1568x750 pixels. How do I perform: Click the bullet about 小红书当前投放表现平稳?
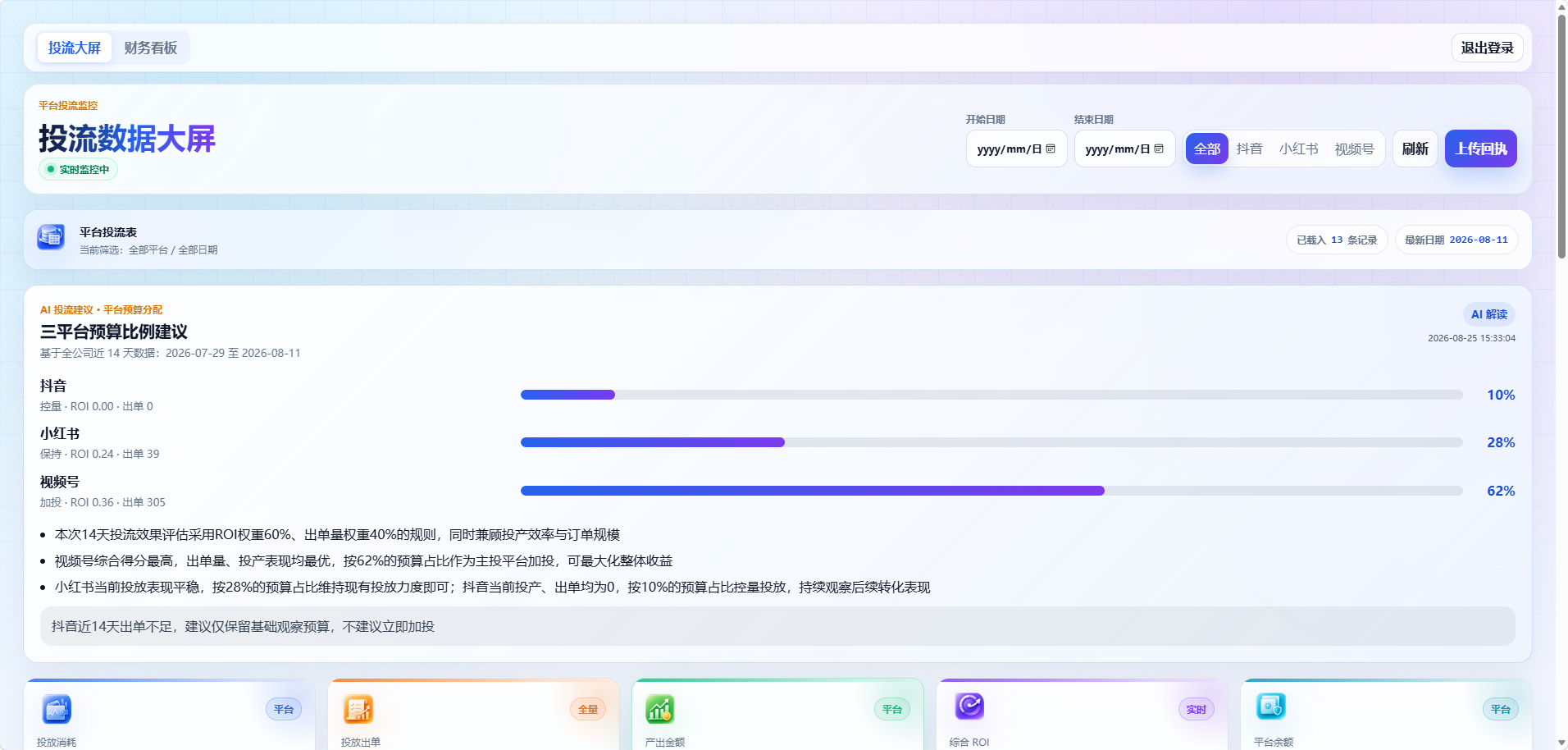[x=492, y=587]
